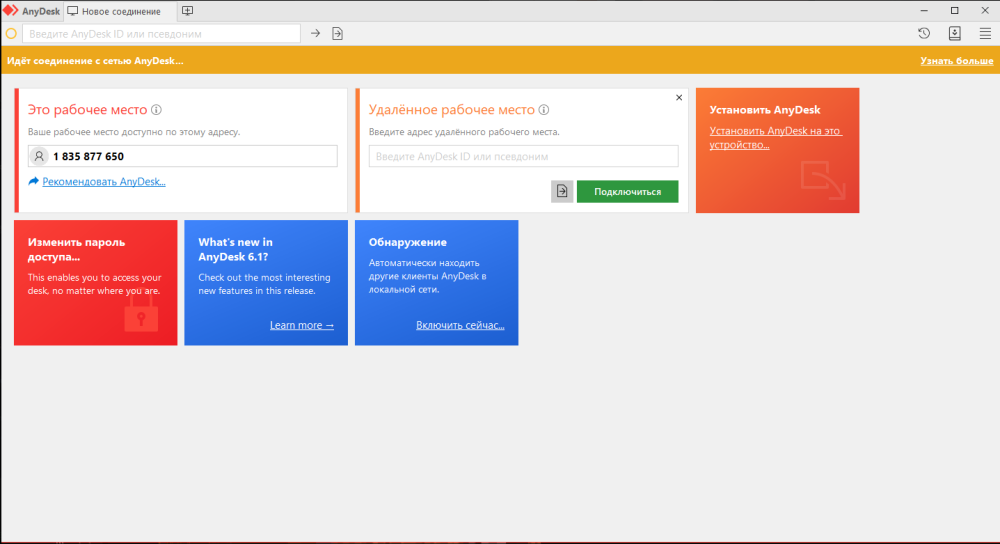Click remote desk address input field
1000x544 pixels.
[524, 156]
